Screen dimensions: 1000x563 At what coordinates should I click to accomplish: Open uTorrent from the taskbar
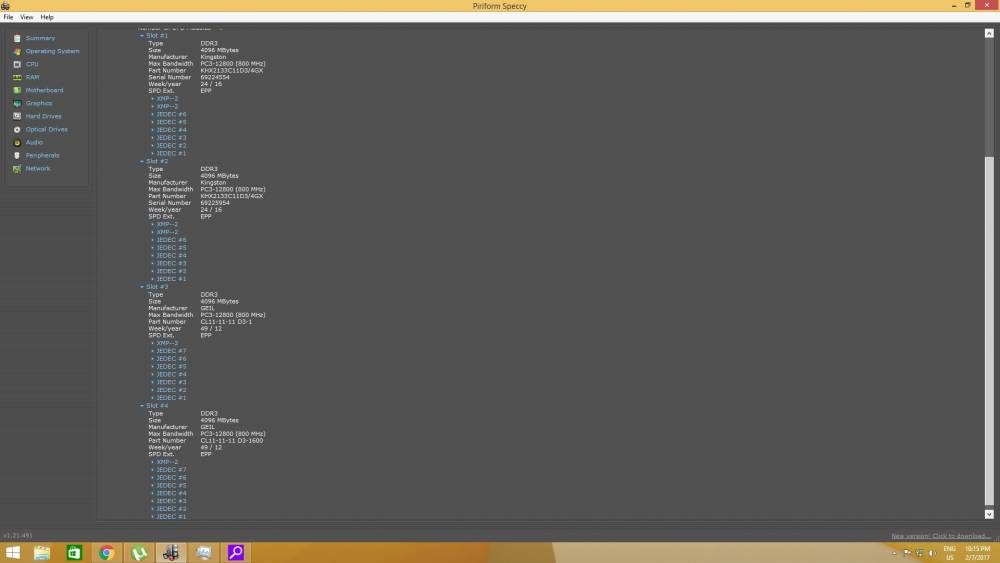[139, 552]
